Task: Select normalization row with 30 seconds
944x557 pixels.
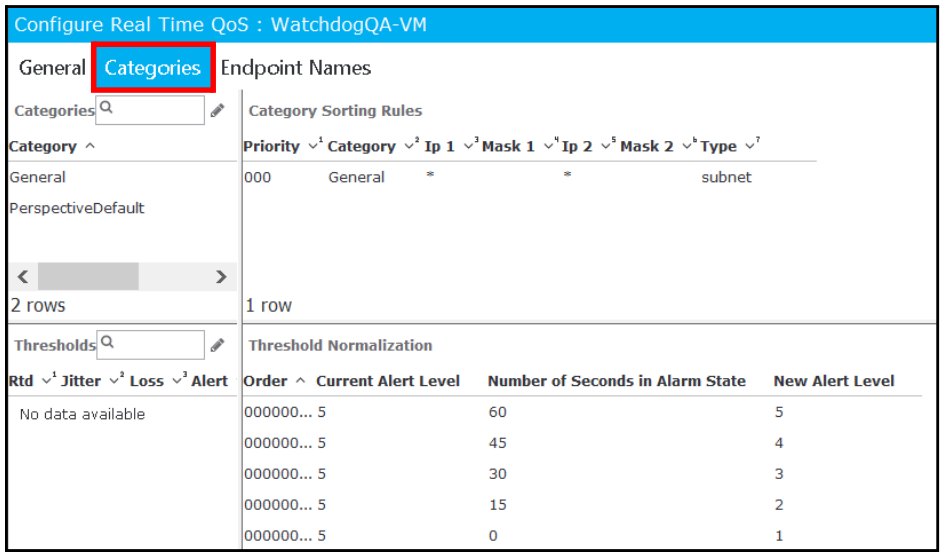Action: coord(582,473)
